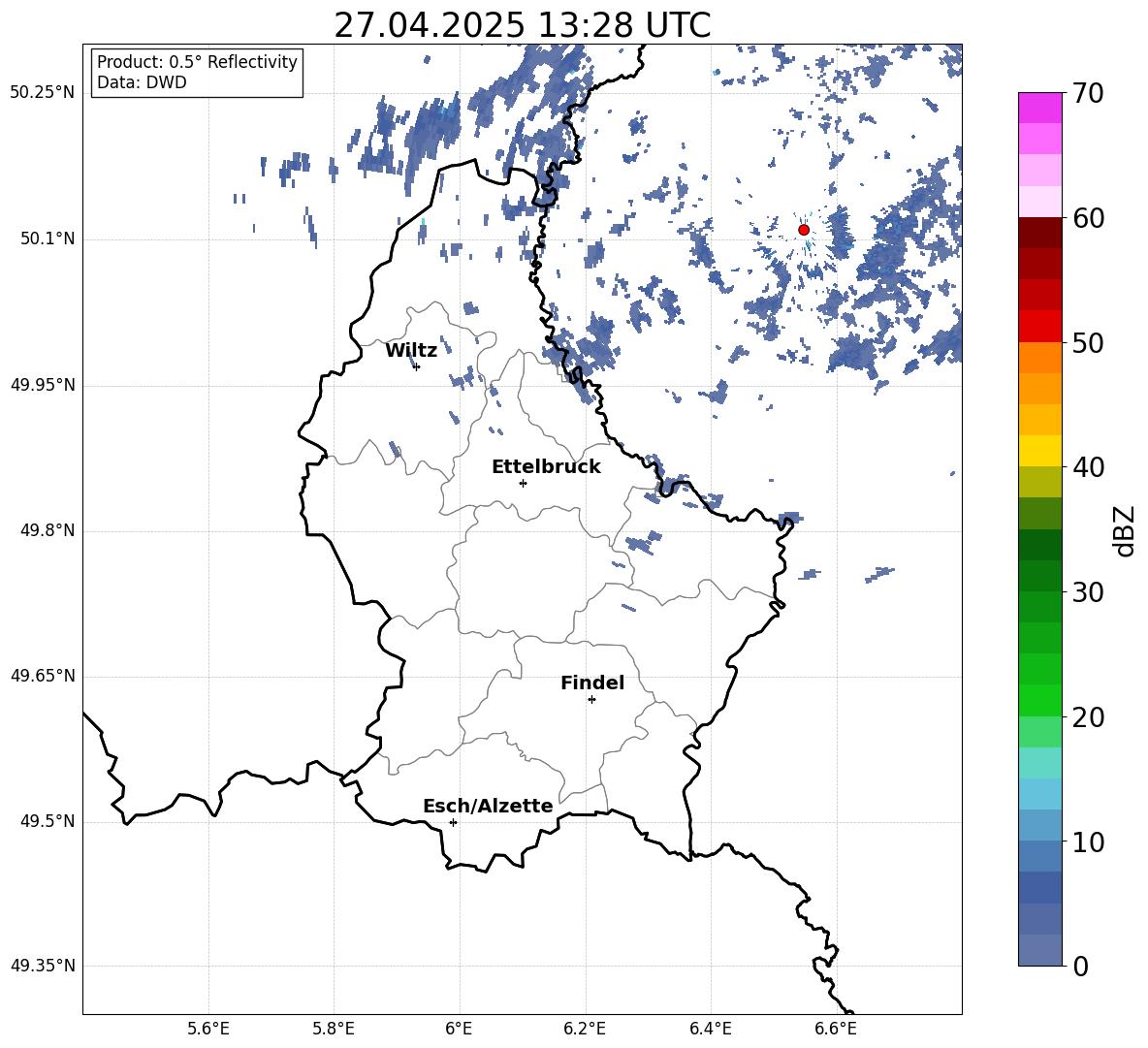
Task: Click the Findel city label
Action: pyautogui.click(x=592, y=683)
